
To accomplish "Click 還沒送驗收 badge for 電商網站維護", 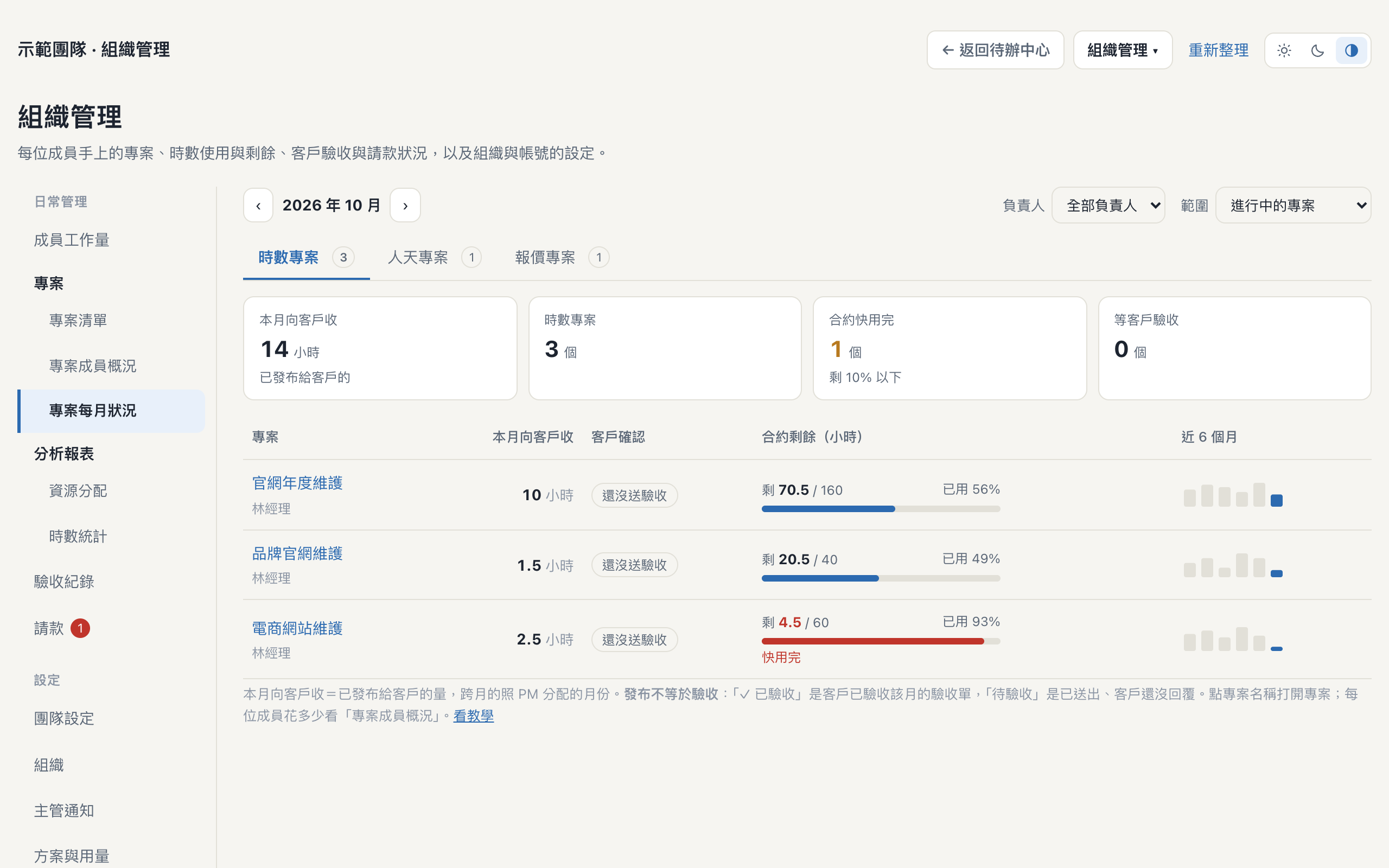I will (x=634, y=640).
